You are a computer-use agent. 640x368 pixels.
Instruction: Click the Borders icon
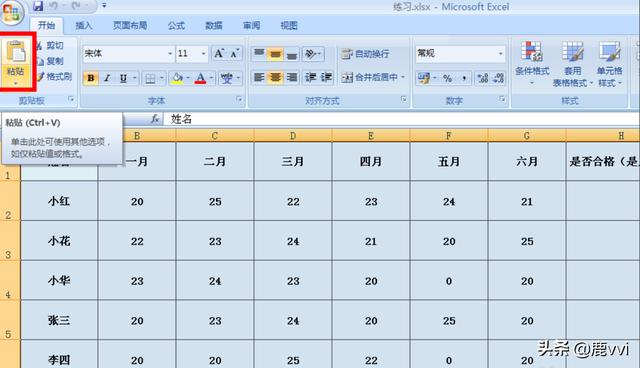click(150, 78)
